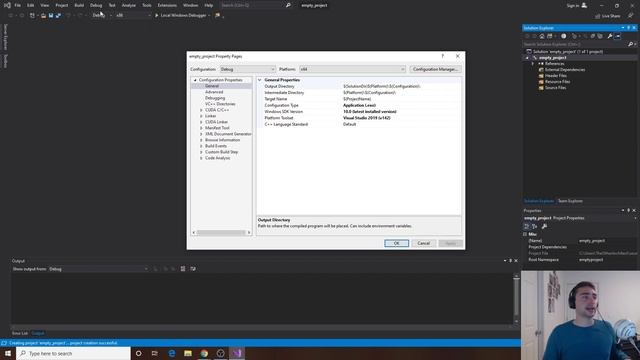The image size is (640, 360).
Task: Collapse Configuration Properties tree node
Action: click(195, 80)
